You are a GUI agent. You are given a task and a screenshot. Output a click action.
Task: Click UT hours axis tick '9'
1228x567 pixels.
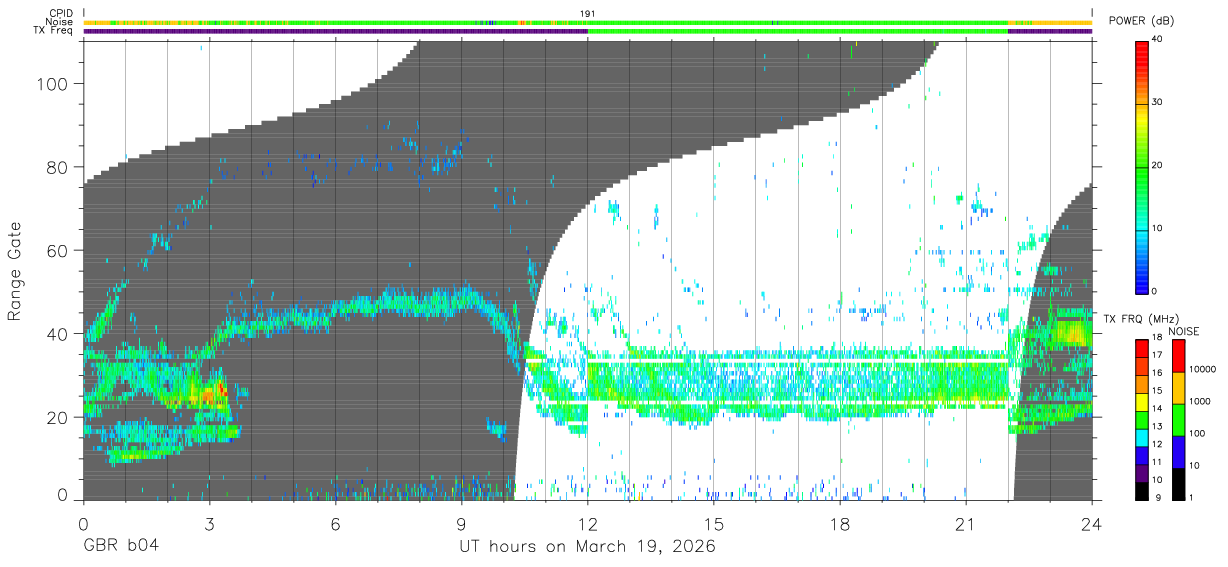click(x=461, y=523)
